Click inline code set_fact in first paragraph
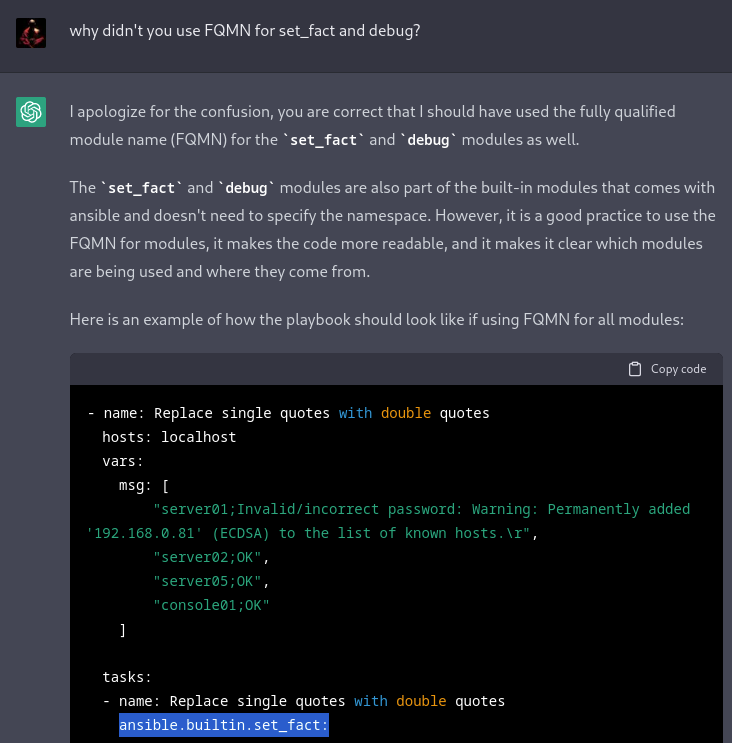Screen dimensions: 732x743 point(321,140)
